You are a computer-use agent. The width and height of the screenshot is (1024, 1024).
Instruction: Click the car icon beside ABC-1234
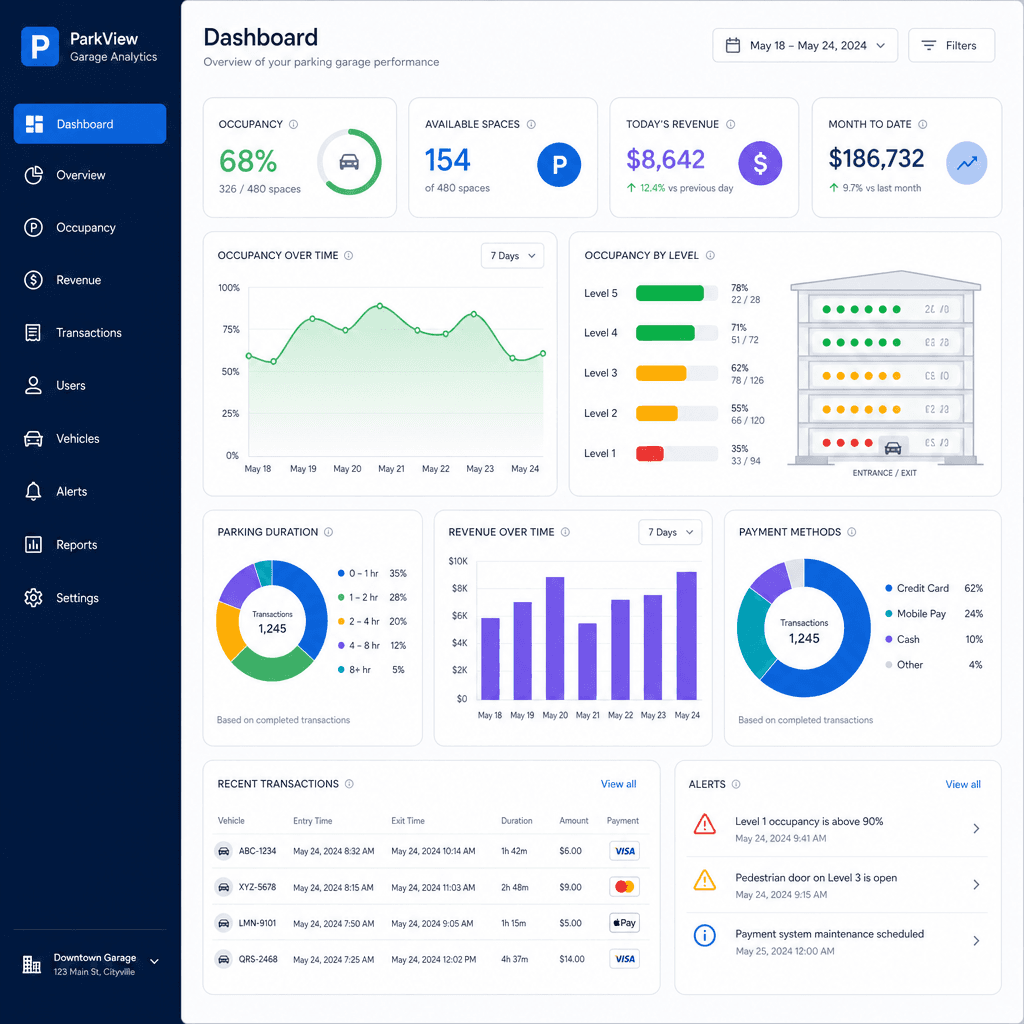[x=223, y=851]
